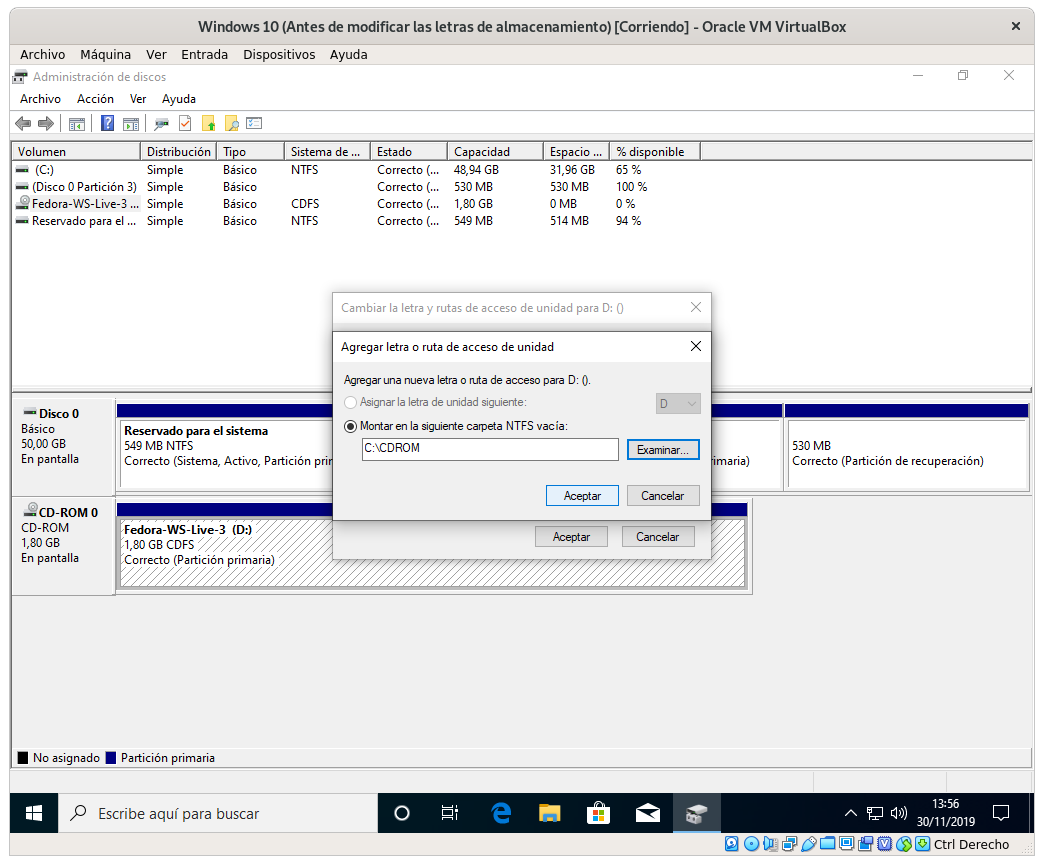
Task: Click the blue Help question mark toolbar icon
Action: [108, 123]
